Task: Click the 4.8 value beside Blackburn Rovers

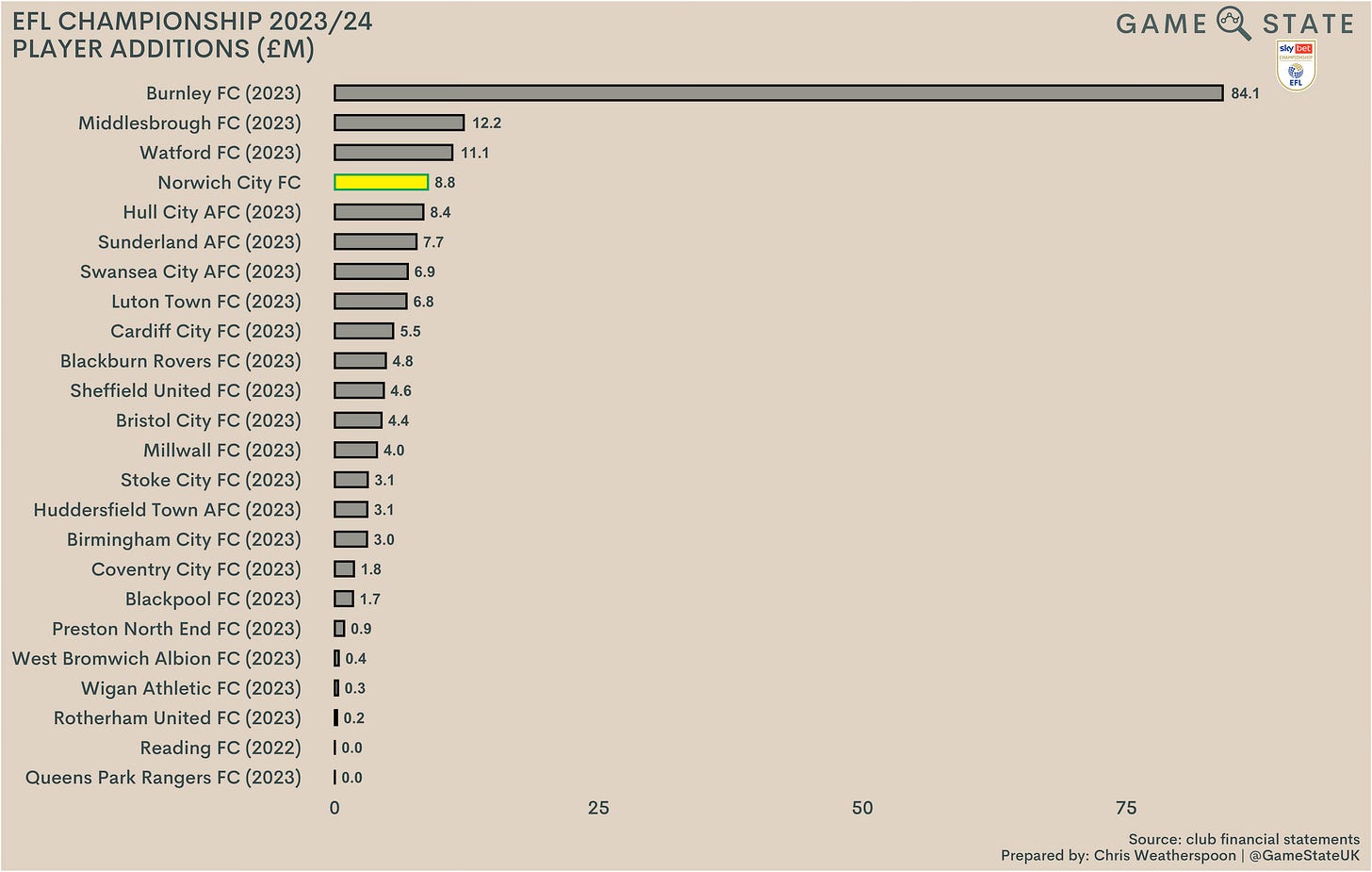Action: click(402, 361)
